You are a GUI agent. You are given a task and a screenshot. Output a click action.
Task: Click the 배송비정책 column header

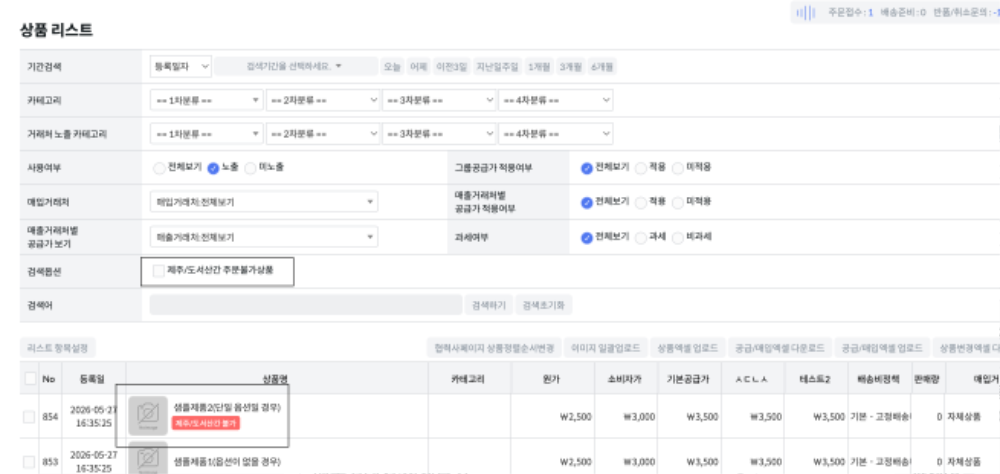tap(879, 378)
